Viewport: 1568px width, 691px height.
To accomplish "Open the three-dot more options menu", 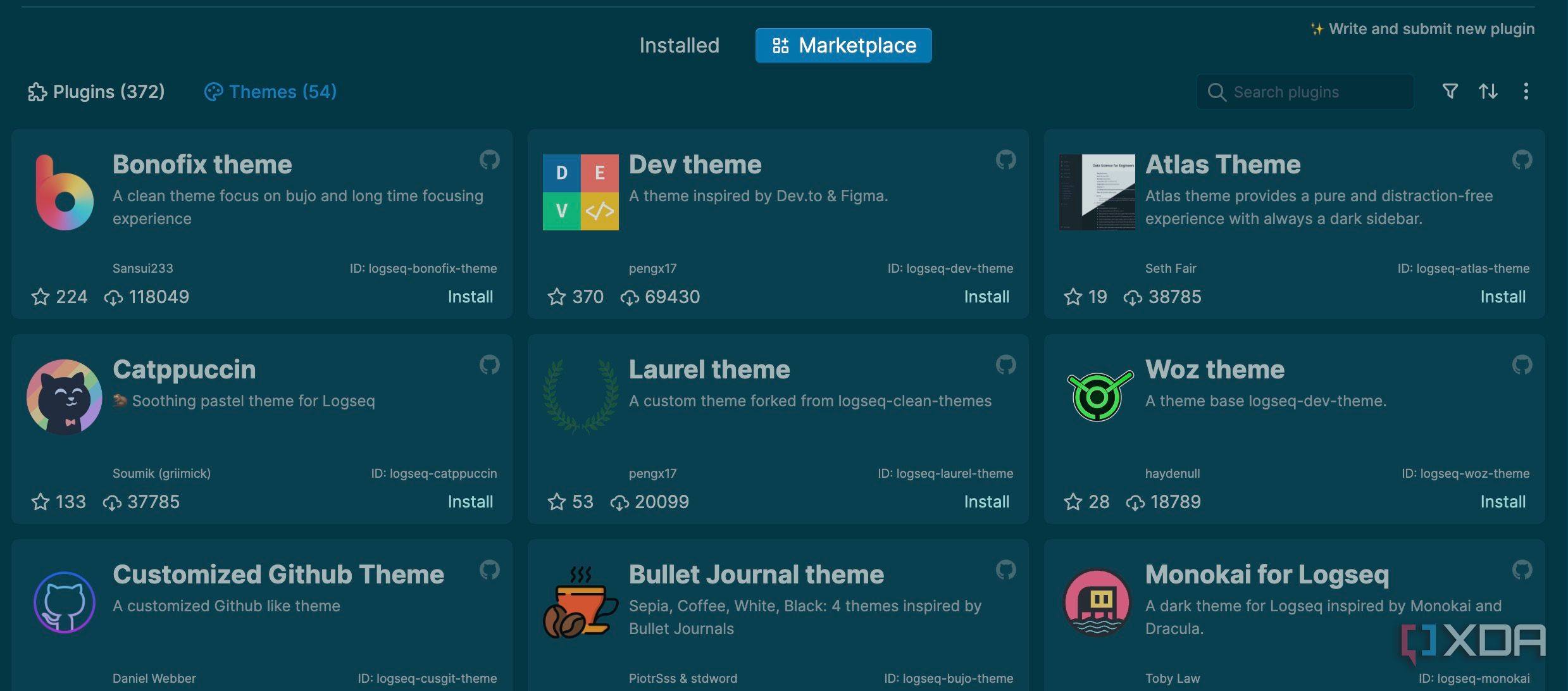I will coord(1526,92).
